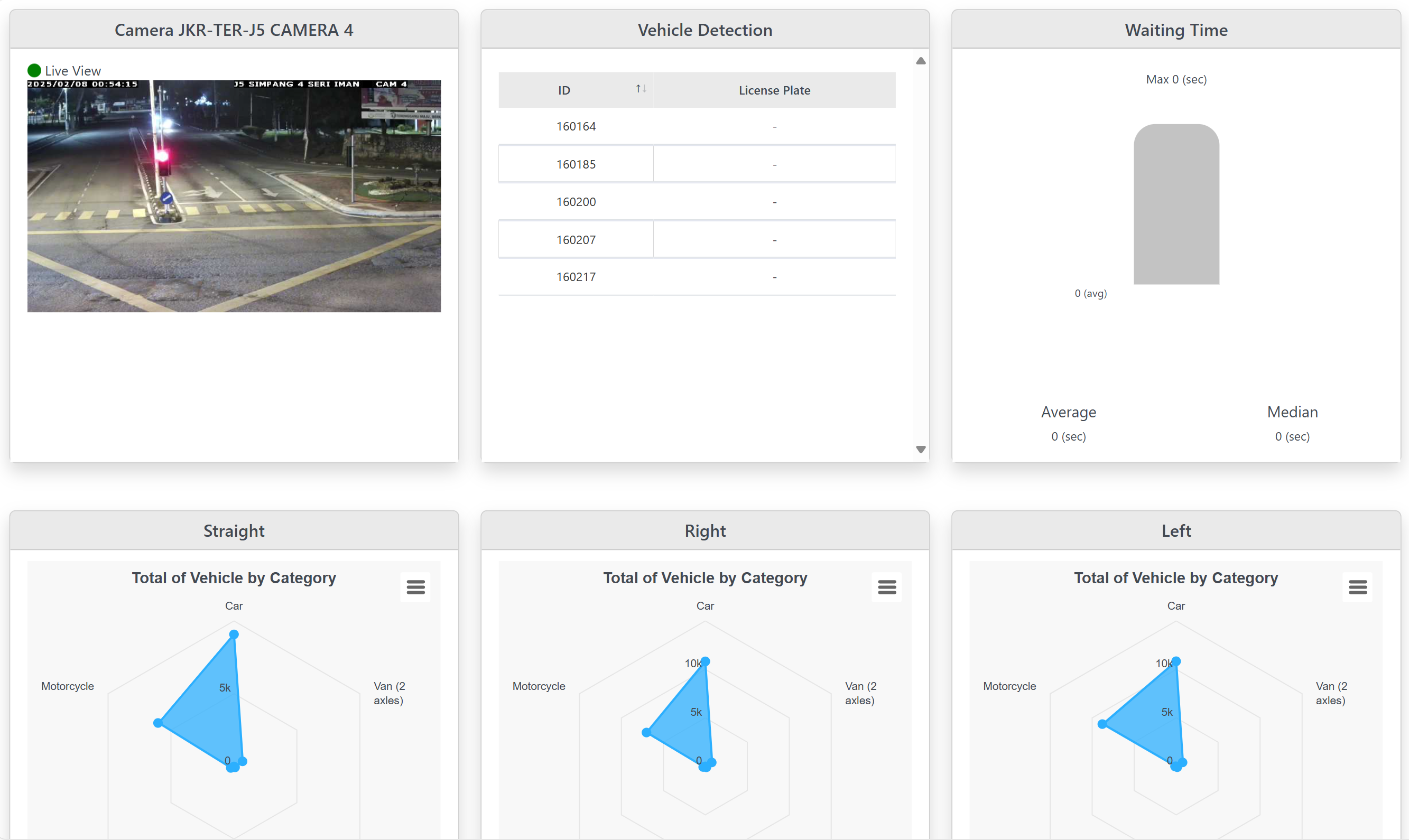Click the license plate cell for 160185

[x=774, y=164]
